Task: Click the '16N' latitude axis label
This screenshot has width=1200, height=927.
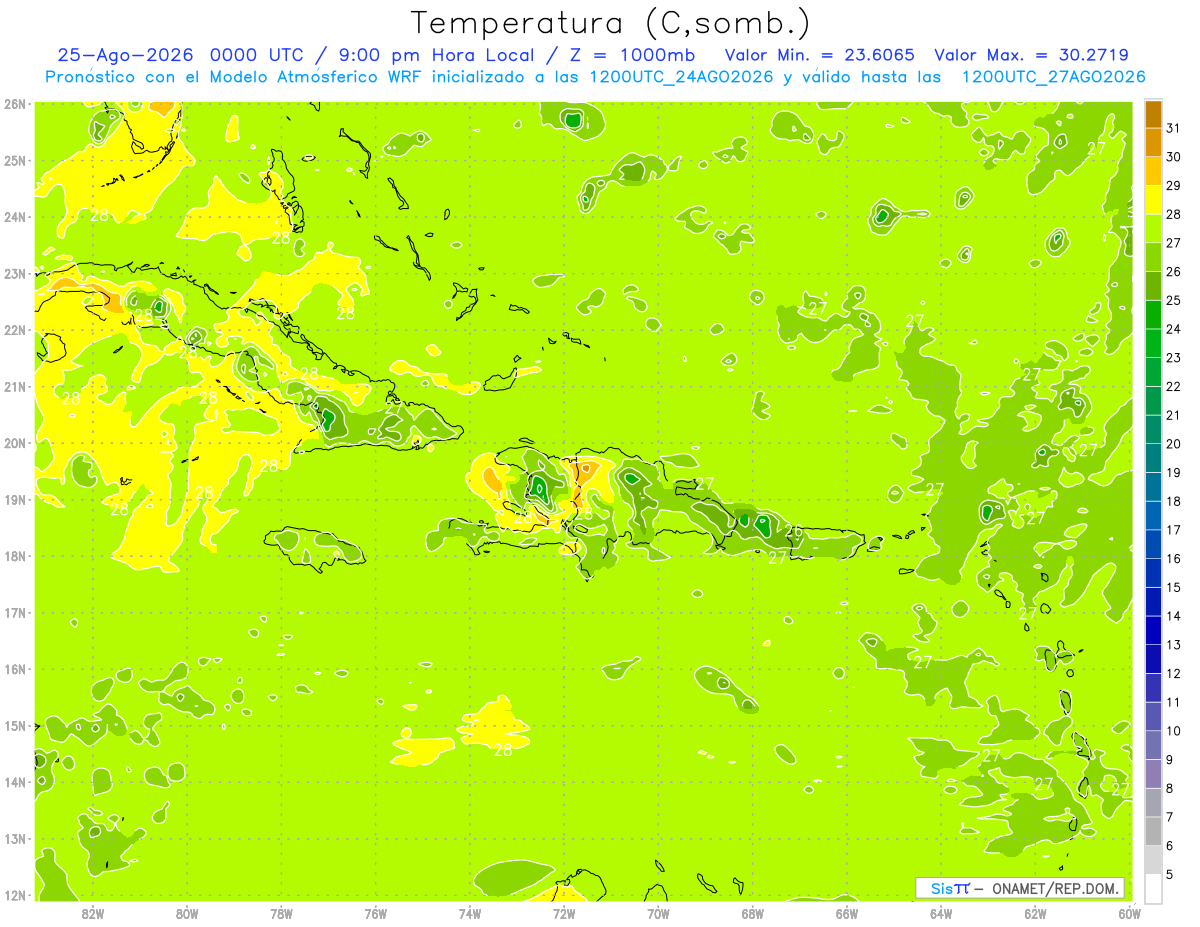Action: point(15,669)
